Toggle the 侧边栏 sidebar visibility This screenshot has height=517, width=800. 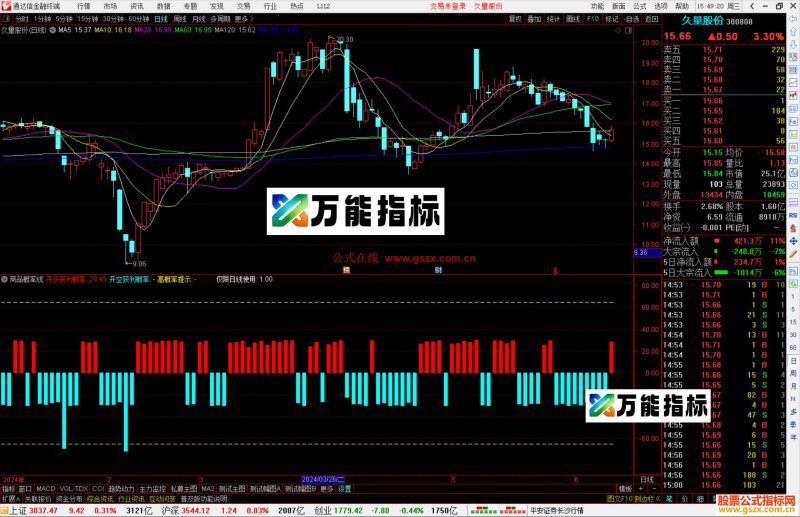pyautogui.click(x=647, y=499)
